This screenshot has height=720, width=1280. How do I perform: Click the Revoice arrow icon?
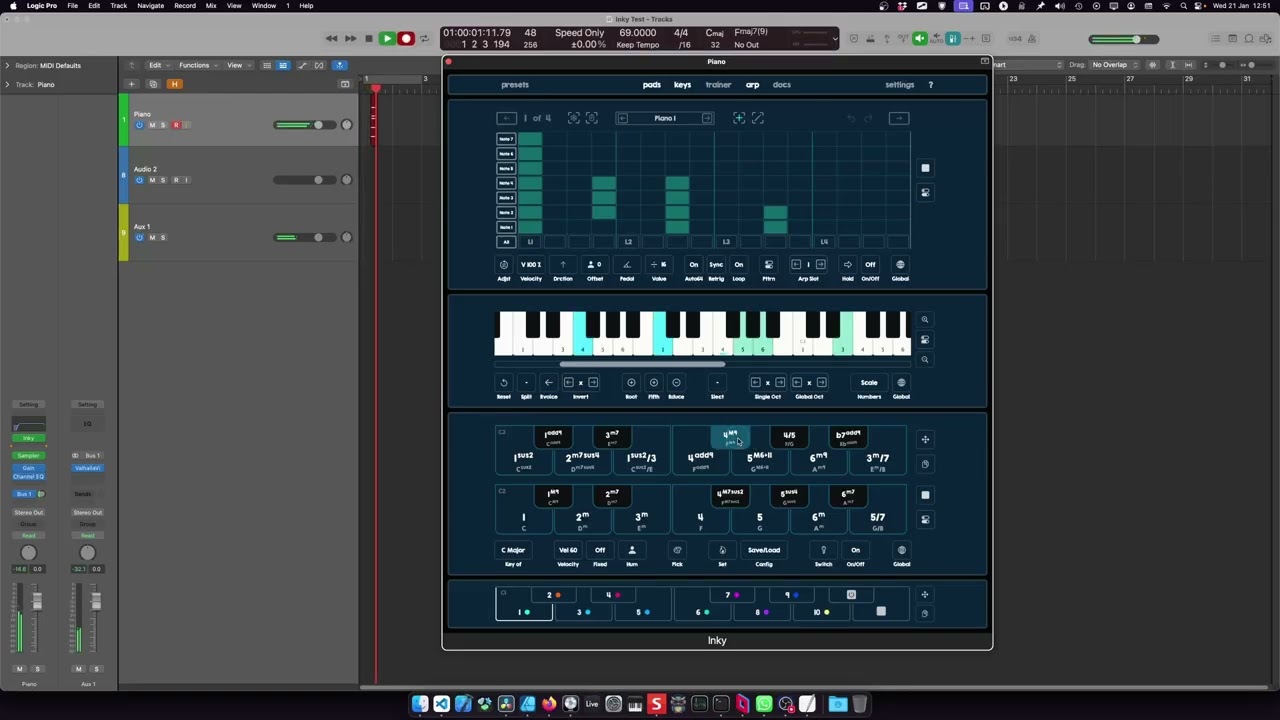tap(548, 383)
